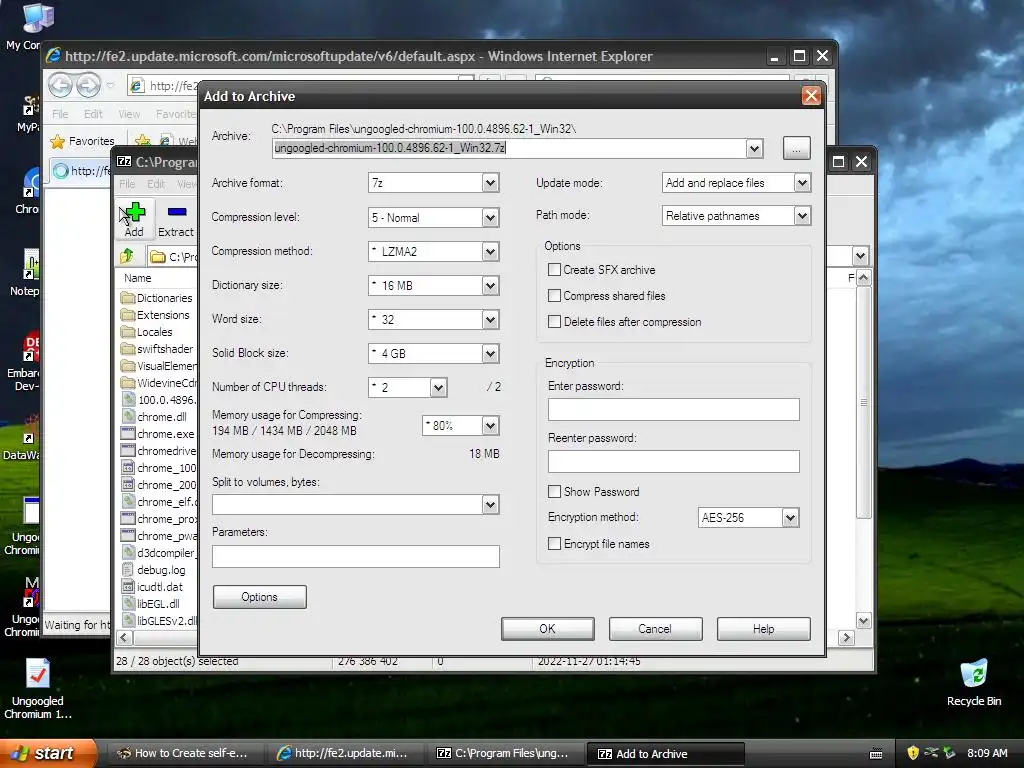
Task: Enable Compress shared files checkbox
Action: click(x=554, y=296)
